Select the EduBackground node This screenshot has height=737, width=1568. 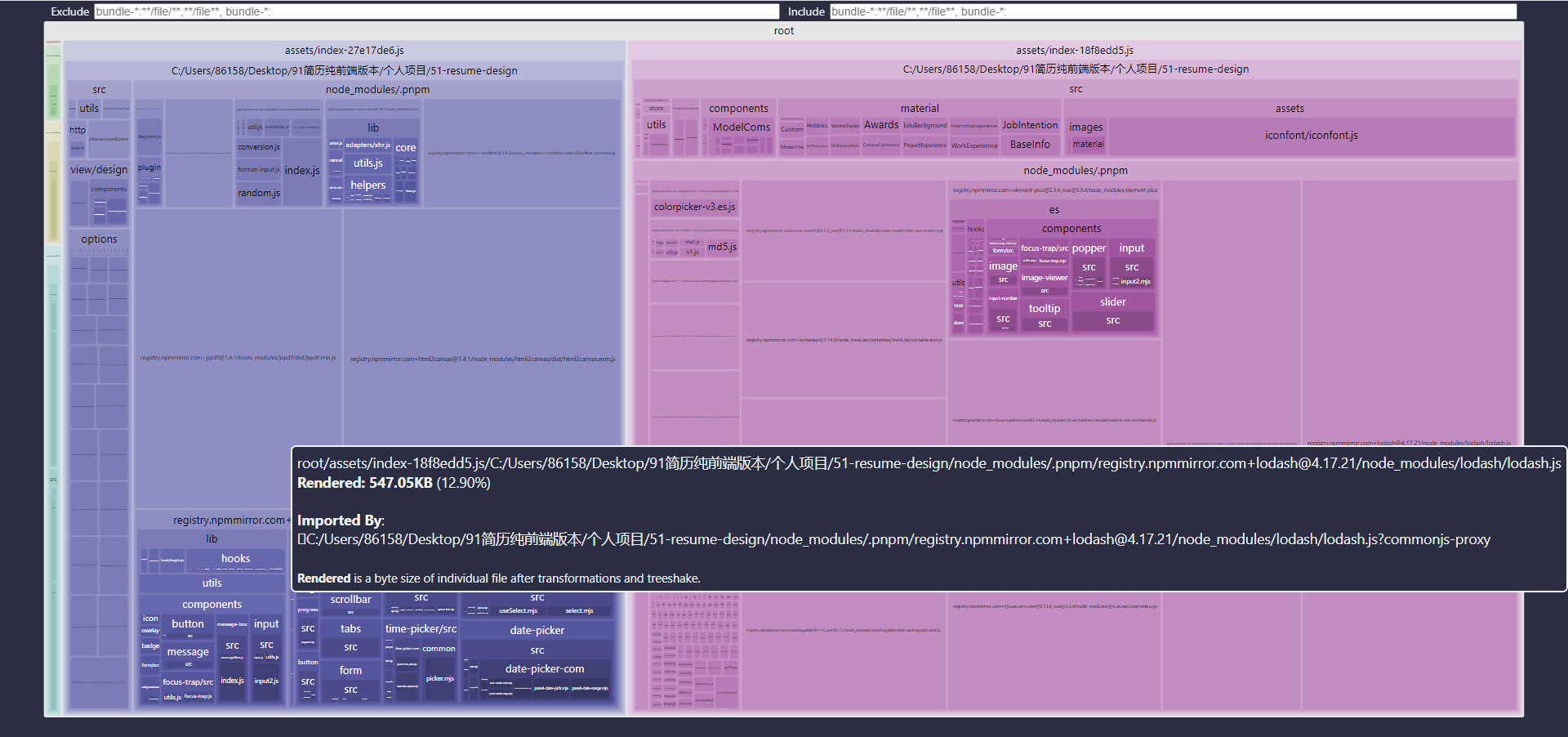(925, 125)
